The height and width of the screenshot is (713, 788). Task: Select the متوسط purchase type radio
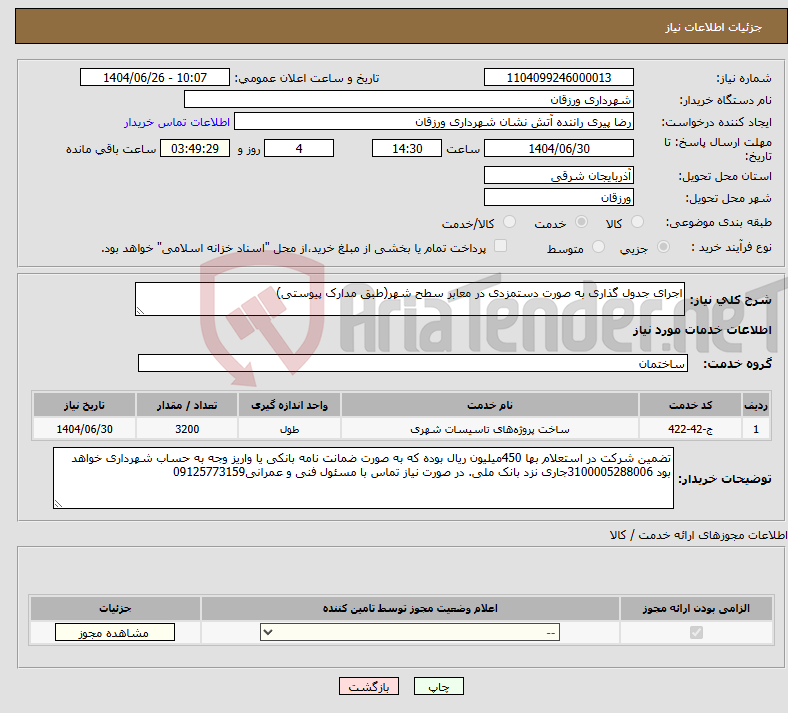click(x=598, y=247)
